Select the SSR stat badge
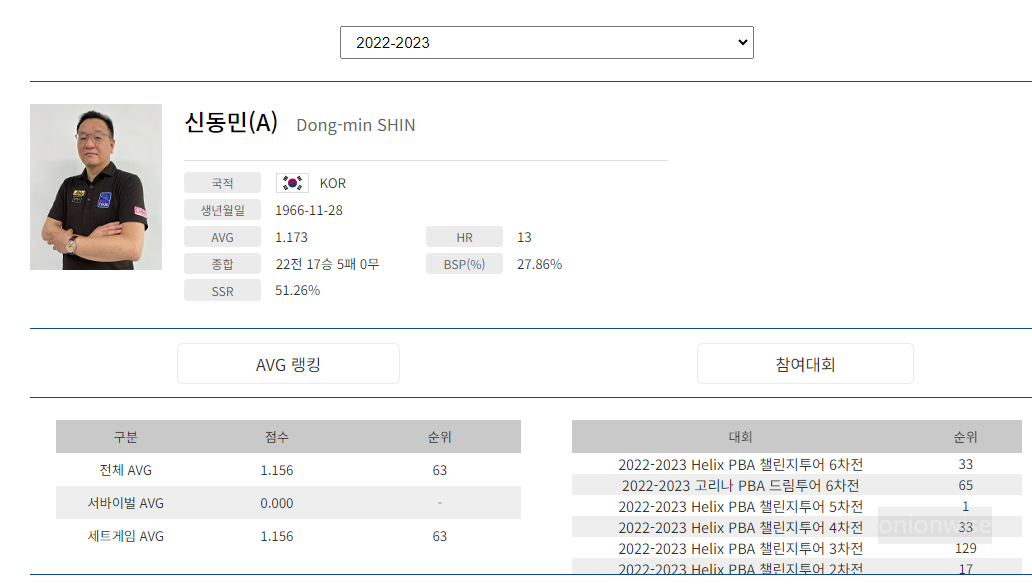 click(x=222, y=290)
